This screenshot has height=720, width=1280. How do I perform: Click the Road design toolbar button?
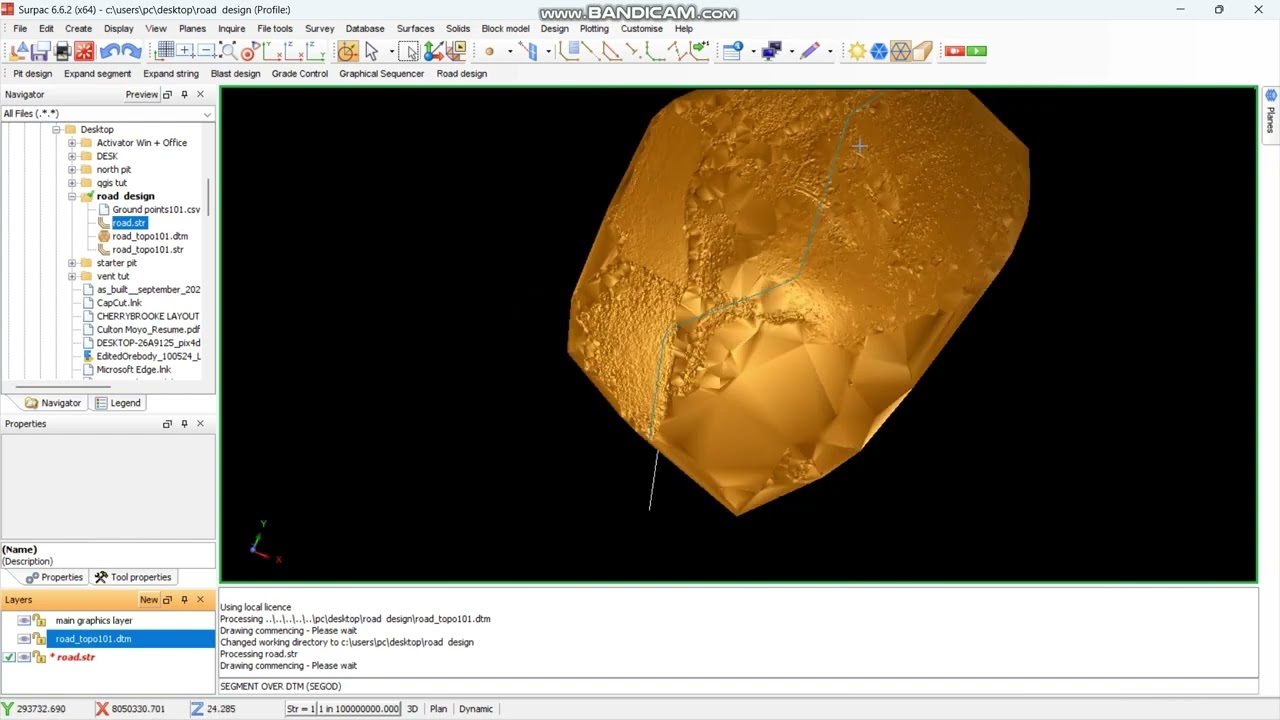(461, 74)
